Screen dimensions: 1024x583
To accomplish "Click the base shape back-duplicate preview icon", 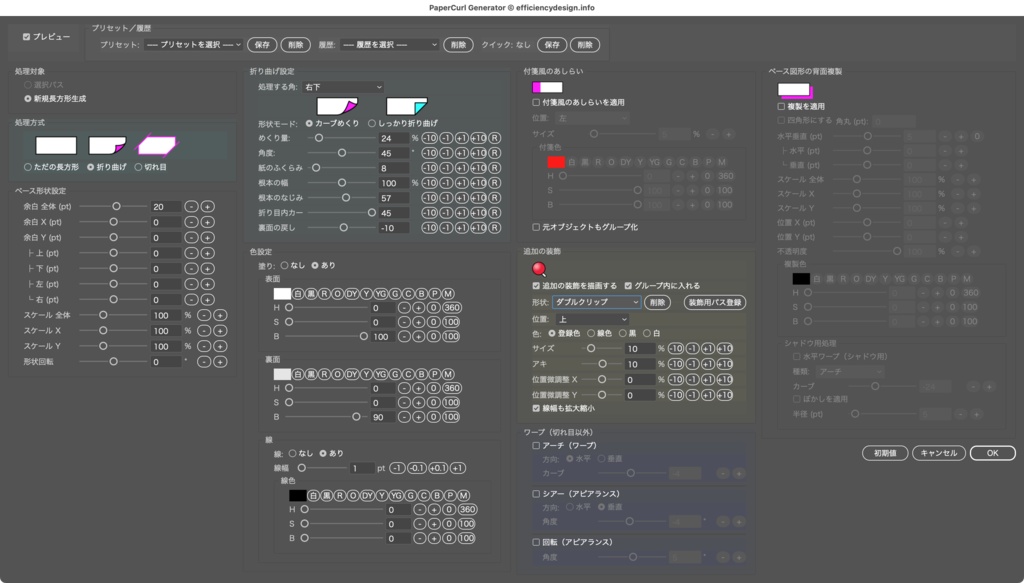I will click(x=794, y=90).
